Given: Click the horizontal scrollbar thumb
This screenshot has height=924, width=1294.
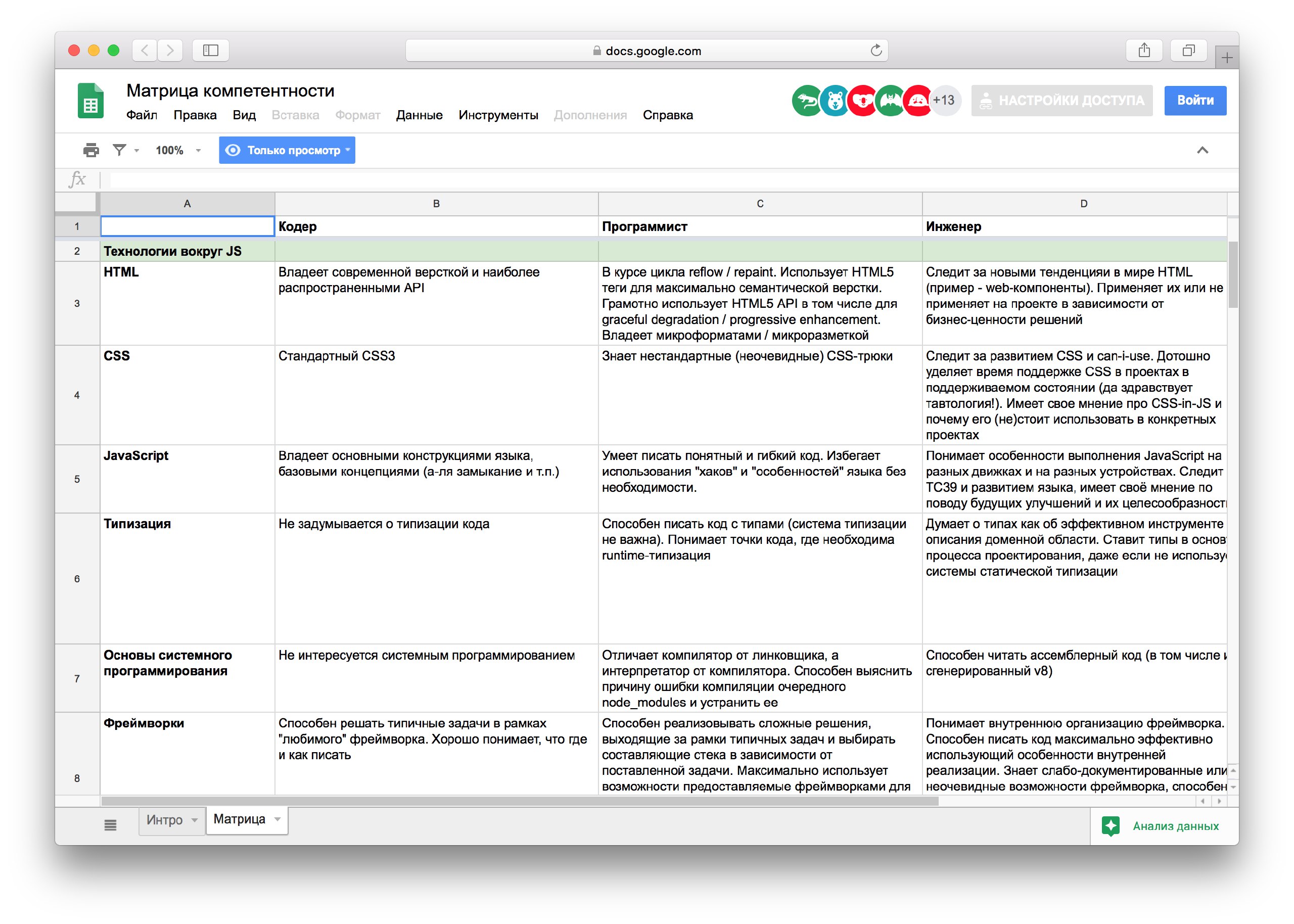Looking at the screenshot, I should coord(519,801).
